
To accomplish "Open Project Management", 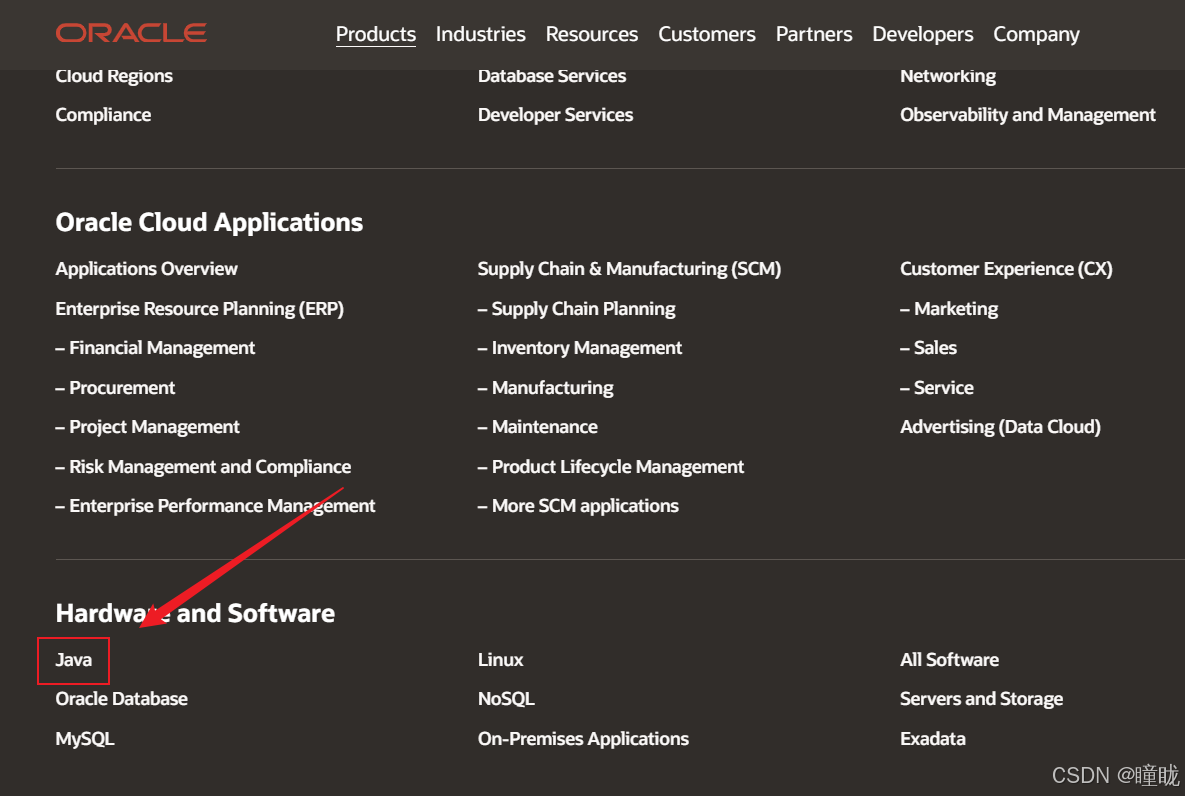I will click(147, 427).
